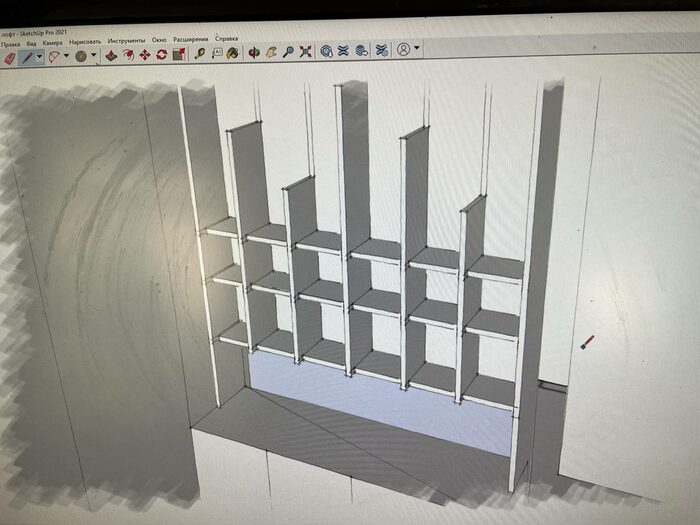Open the Инструменты menu
Screen dimensions: 700x525
126,42
